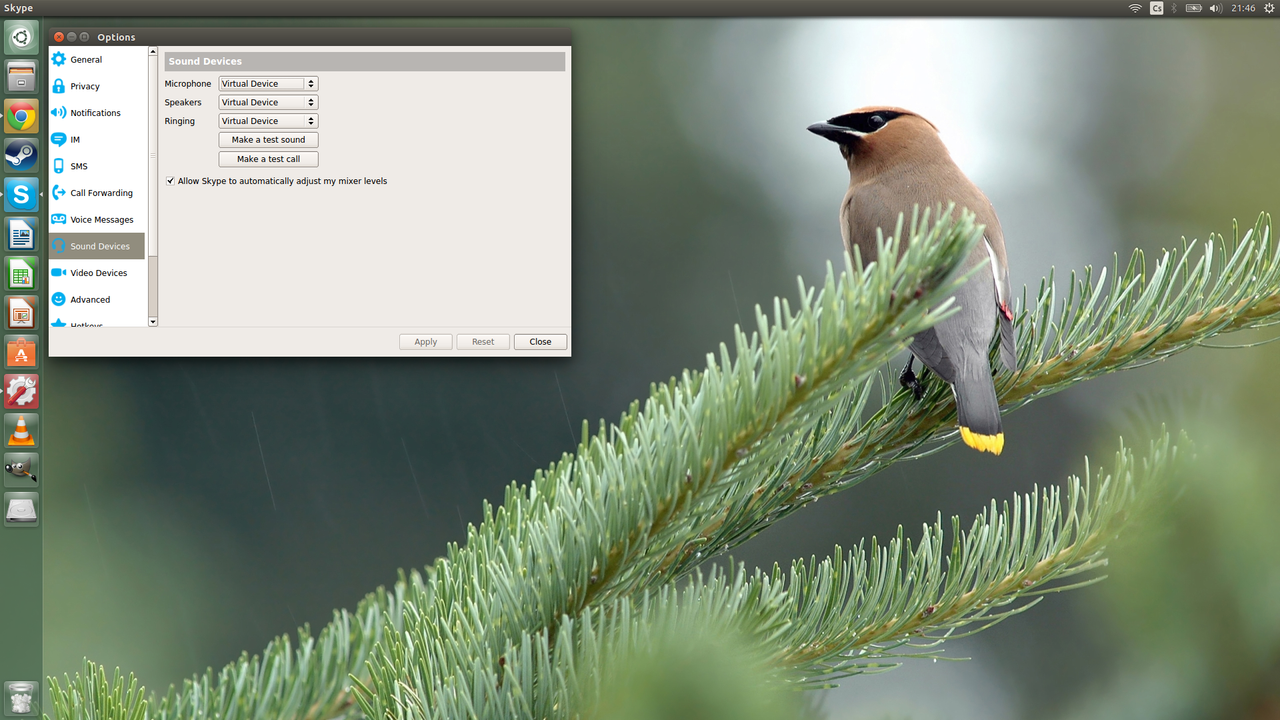Click the 'Ringing' label text
The image size is (1280, 720).
pyautogui.click(x=180, y=121)
